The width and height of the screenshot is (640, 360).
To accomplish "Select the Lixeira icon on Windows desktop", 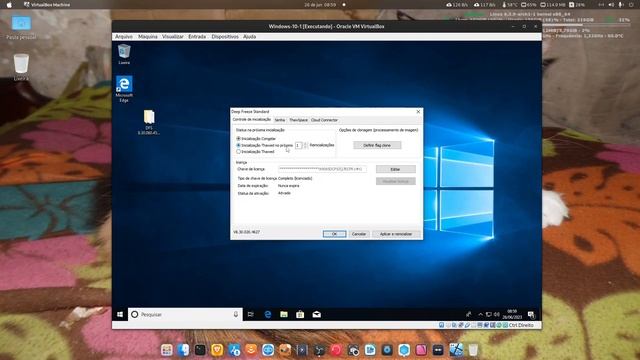I will (124, 54).
